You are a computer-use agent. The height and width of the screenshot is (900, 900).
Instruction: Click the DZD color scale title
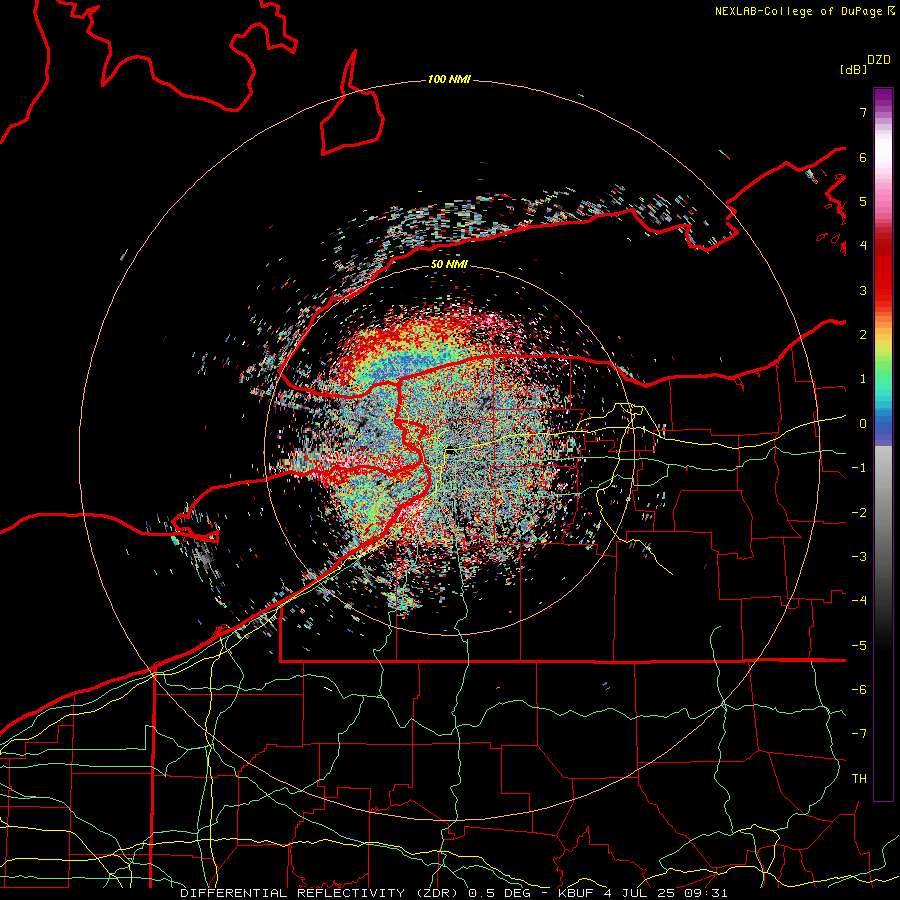coord(879,60)
